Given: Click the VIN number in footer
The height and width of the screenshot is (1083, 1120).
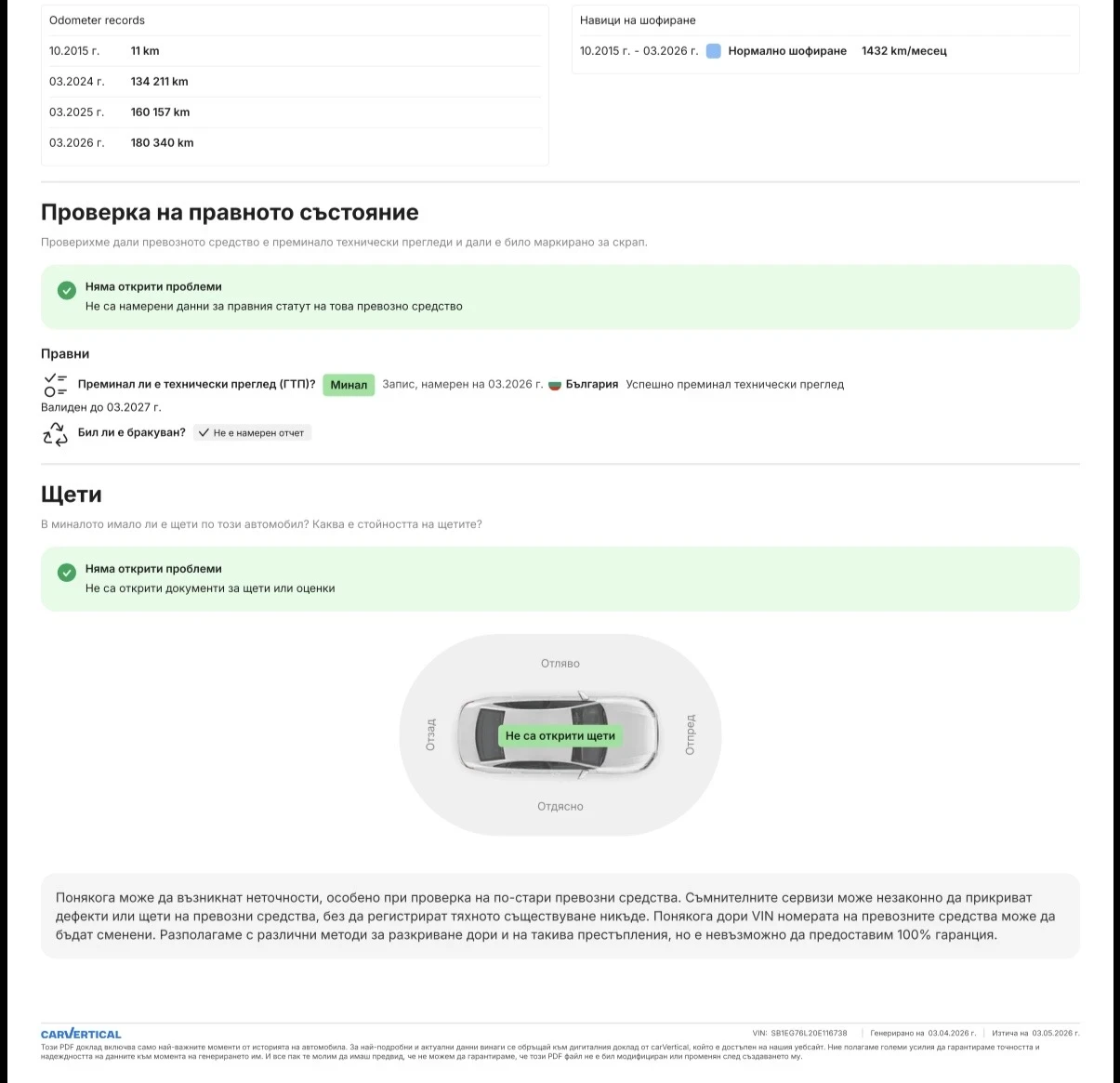Looking at the screenshot, I should 809,1033.
